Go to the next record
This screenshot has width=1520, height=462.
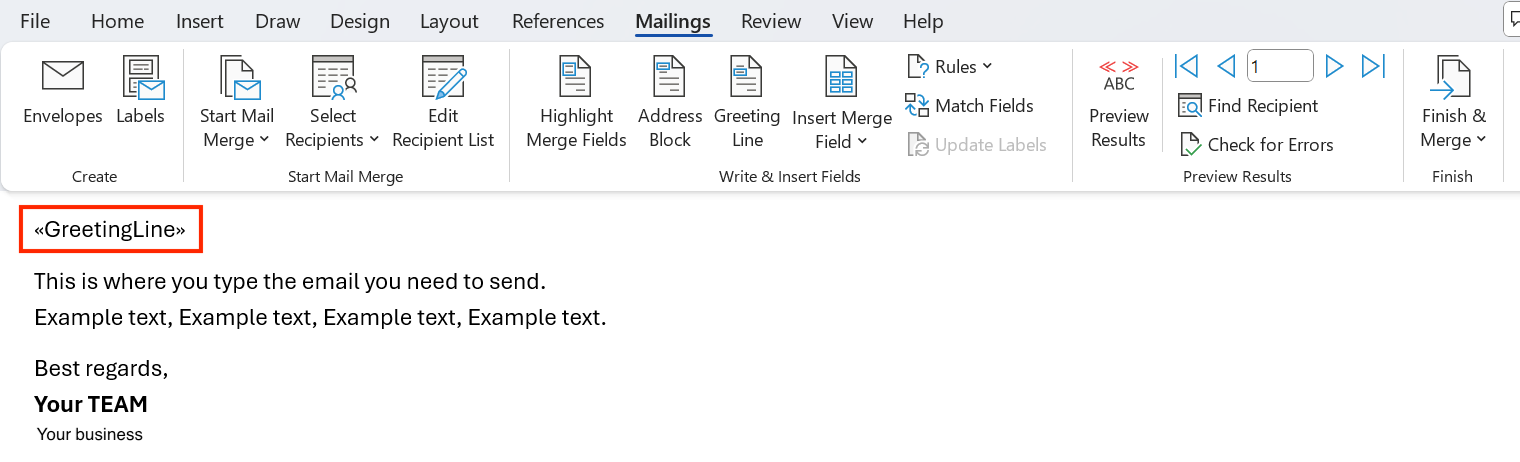coord(1334,67)
